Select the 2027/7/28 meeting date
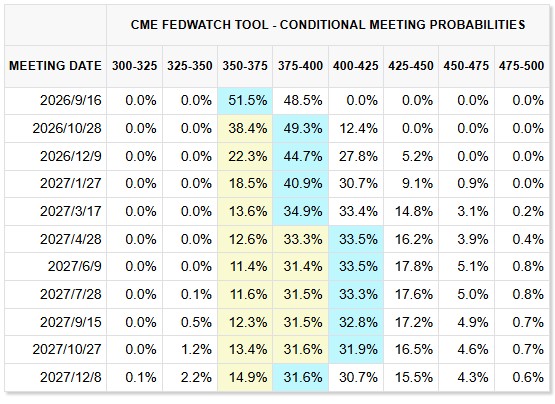 [x=71, y=294]
